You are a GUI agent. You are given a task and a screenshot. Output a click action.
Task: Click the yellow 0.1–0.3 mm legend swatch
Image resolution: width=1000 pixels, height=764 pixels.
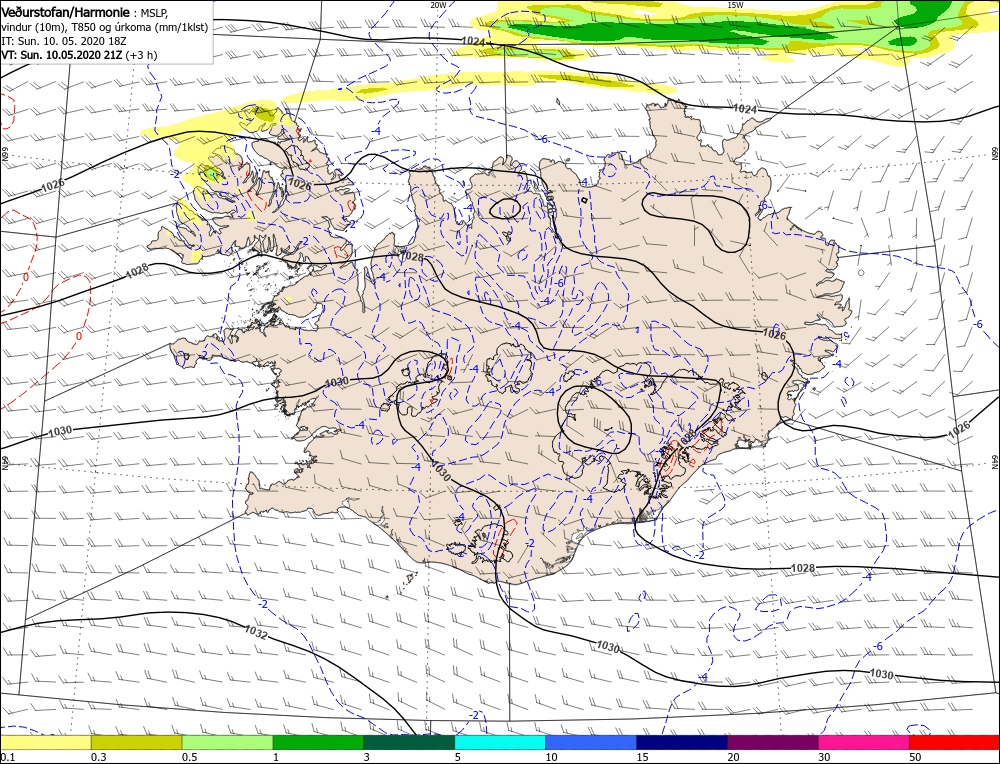pyautogui.click(x=46, y=743)
